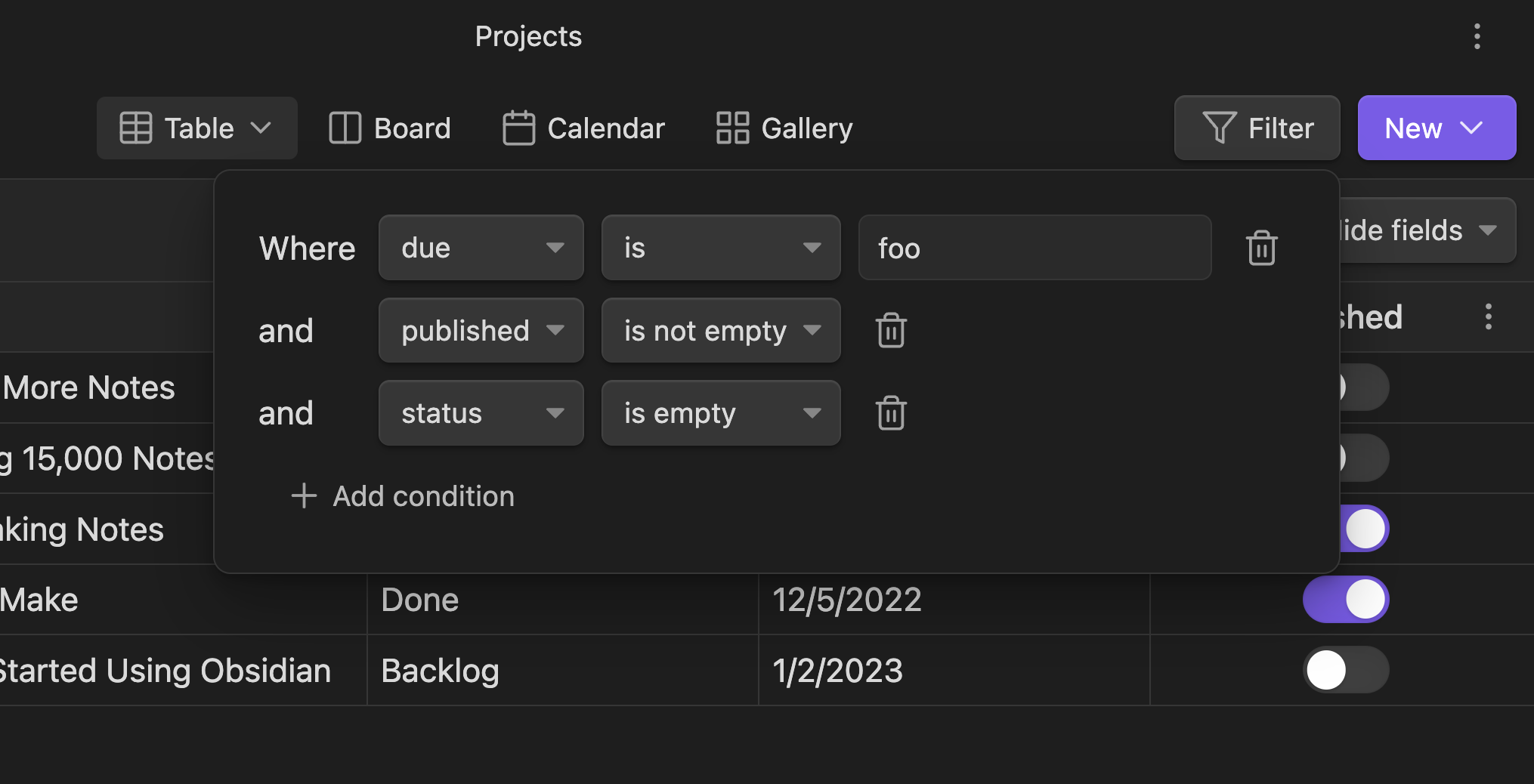Switch to Gallery view icon
Viewport: 1534px width, 784px height.
pos(730,128)
